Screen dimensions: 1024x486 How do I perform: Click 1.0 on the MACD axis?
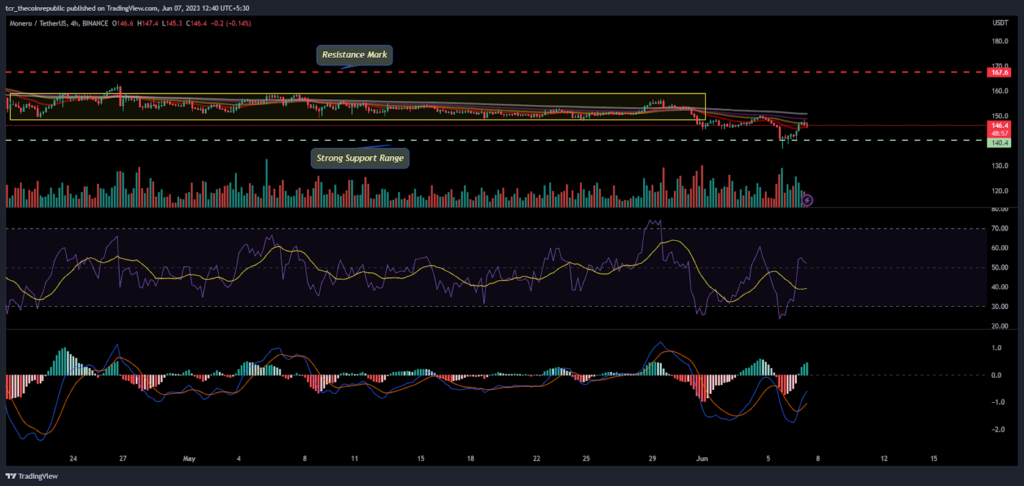click(999, 348)
